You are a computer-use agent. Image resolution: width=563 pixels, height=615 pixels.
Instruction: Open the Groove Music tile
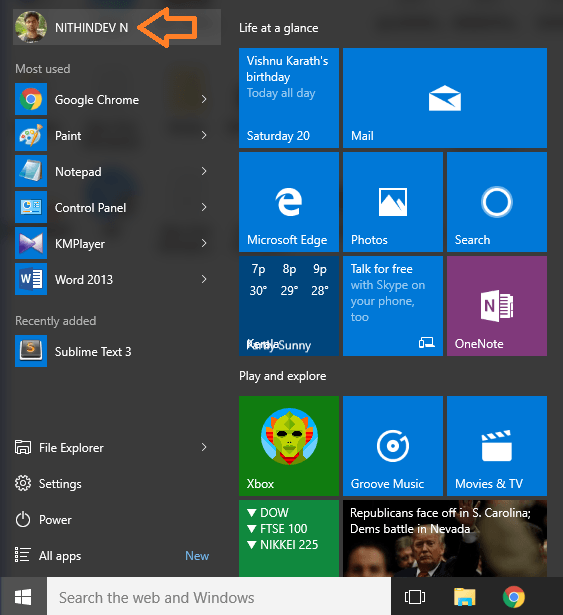393,446
